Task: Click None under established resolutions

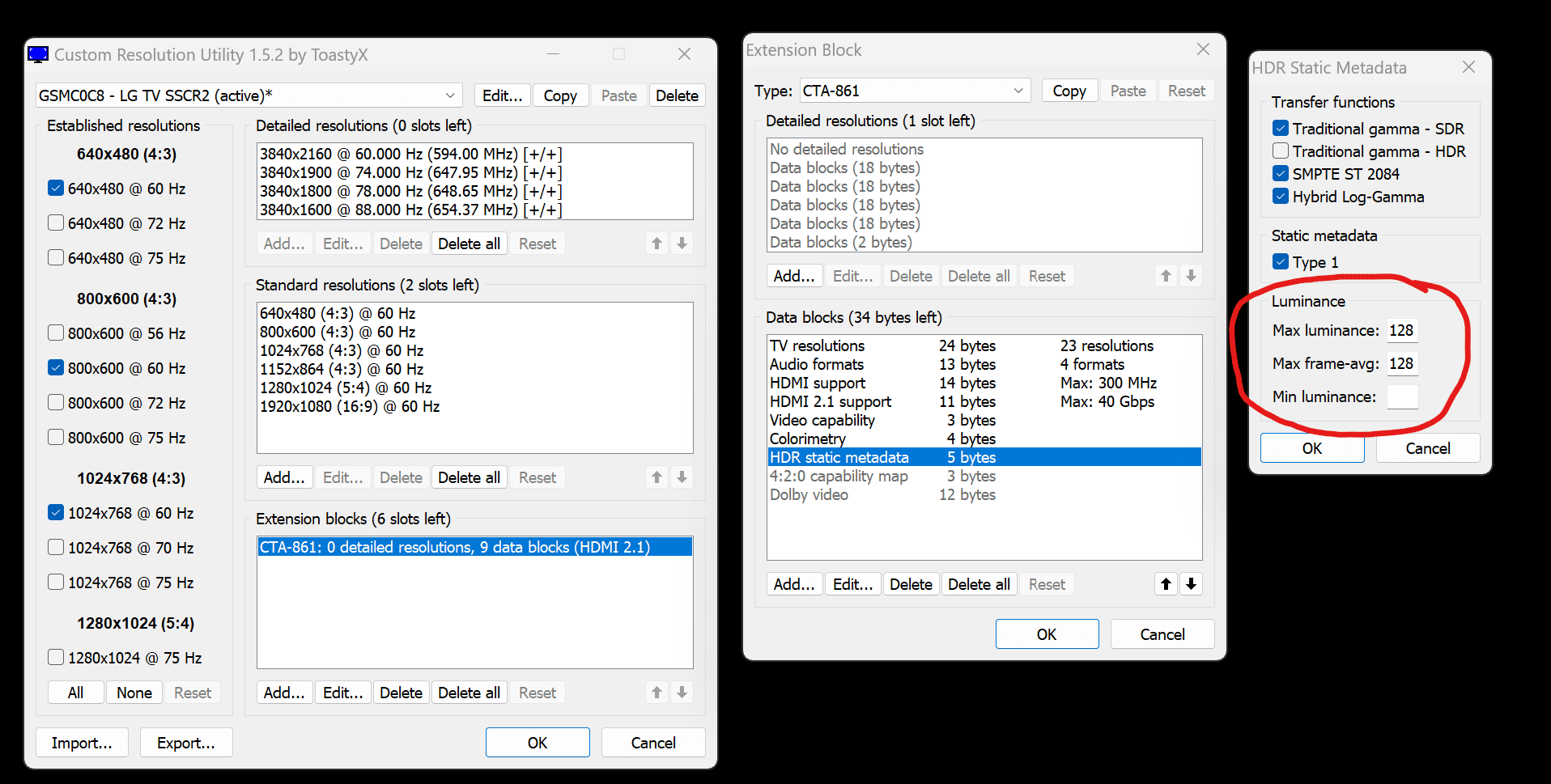Action: tap(134, 693)
